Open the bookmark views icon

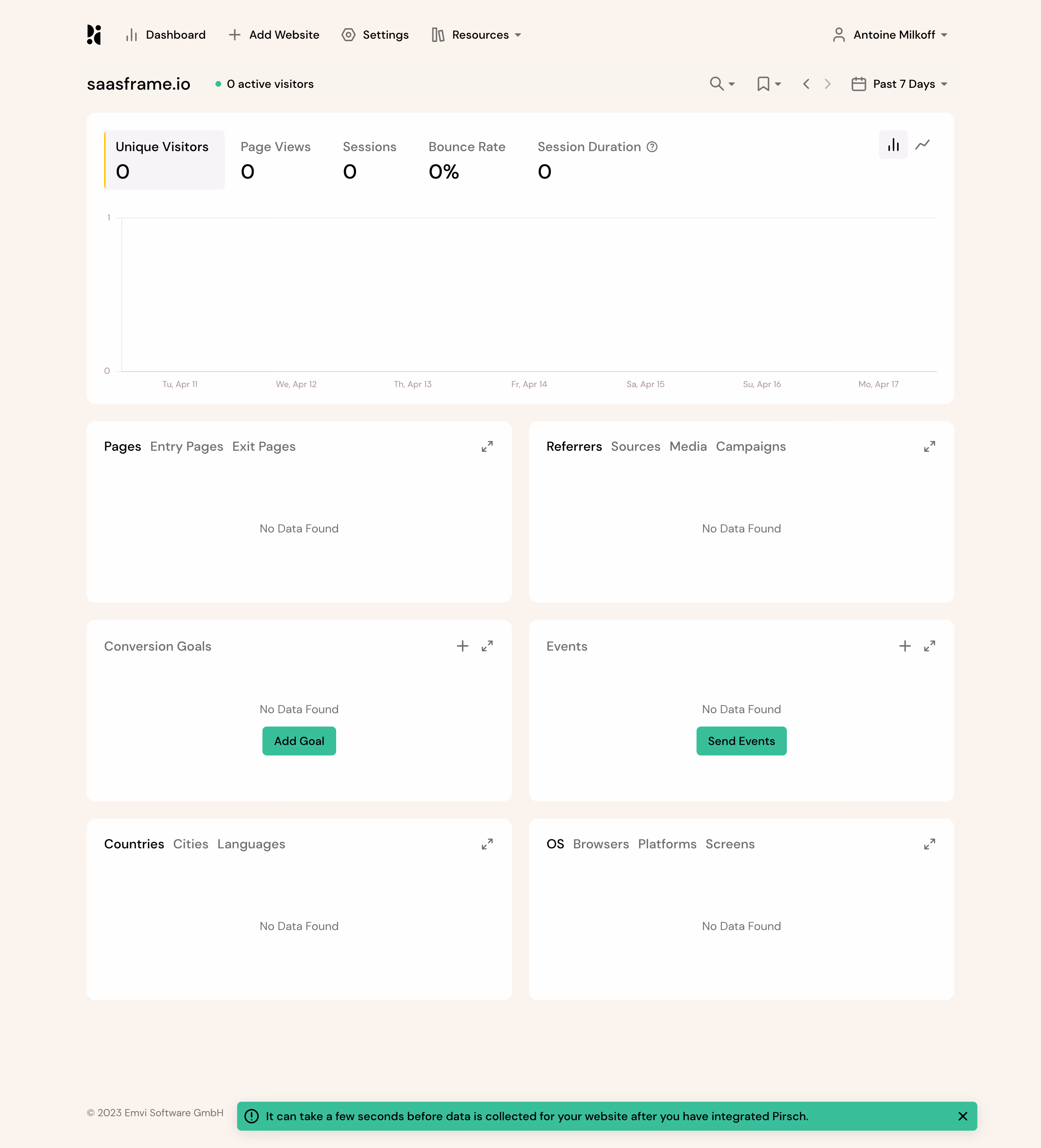(x=768, y=84)
